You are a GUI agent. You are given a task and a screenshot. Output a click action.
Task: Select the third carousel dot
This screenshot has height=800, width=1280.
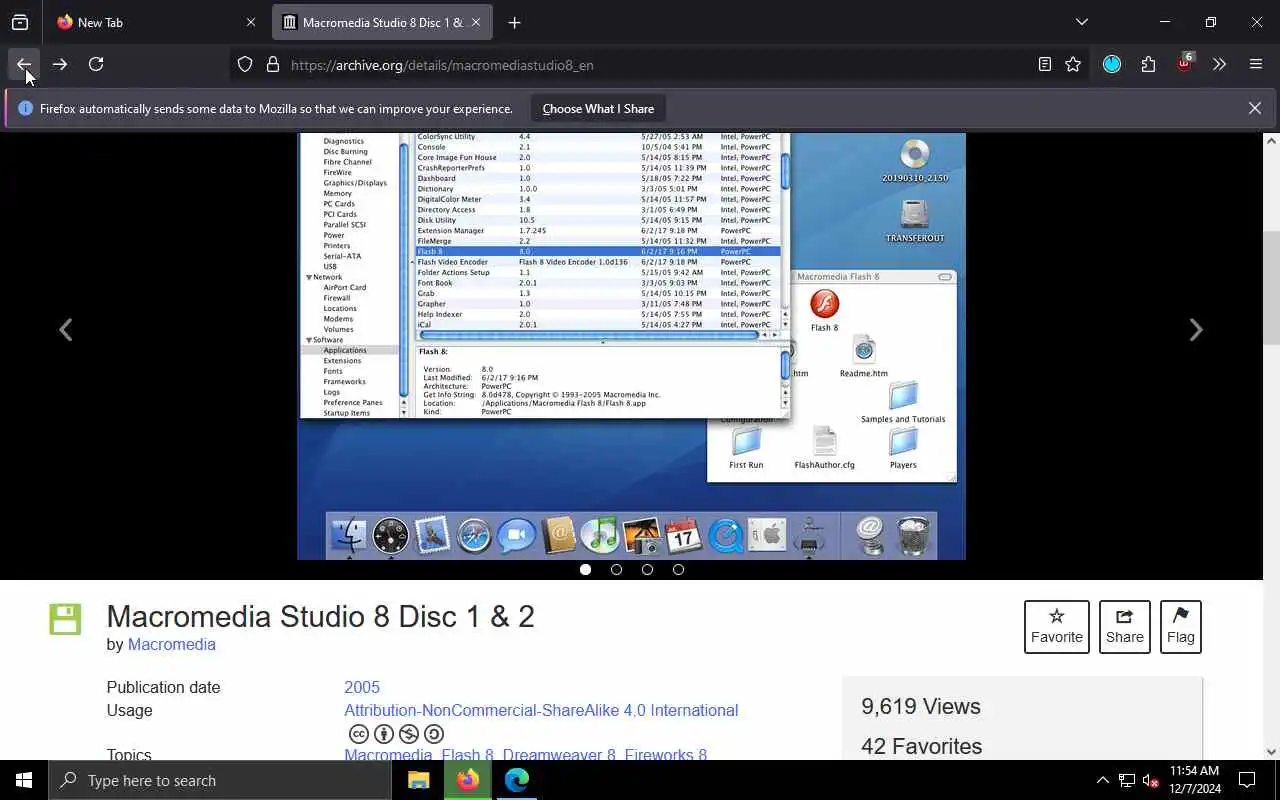coord(647,569)
